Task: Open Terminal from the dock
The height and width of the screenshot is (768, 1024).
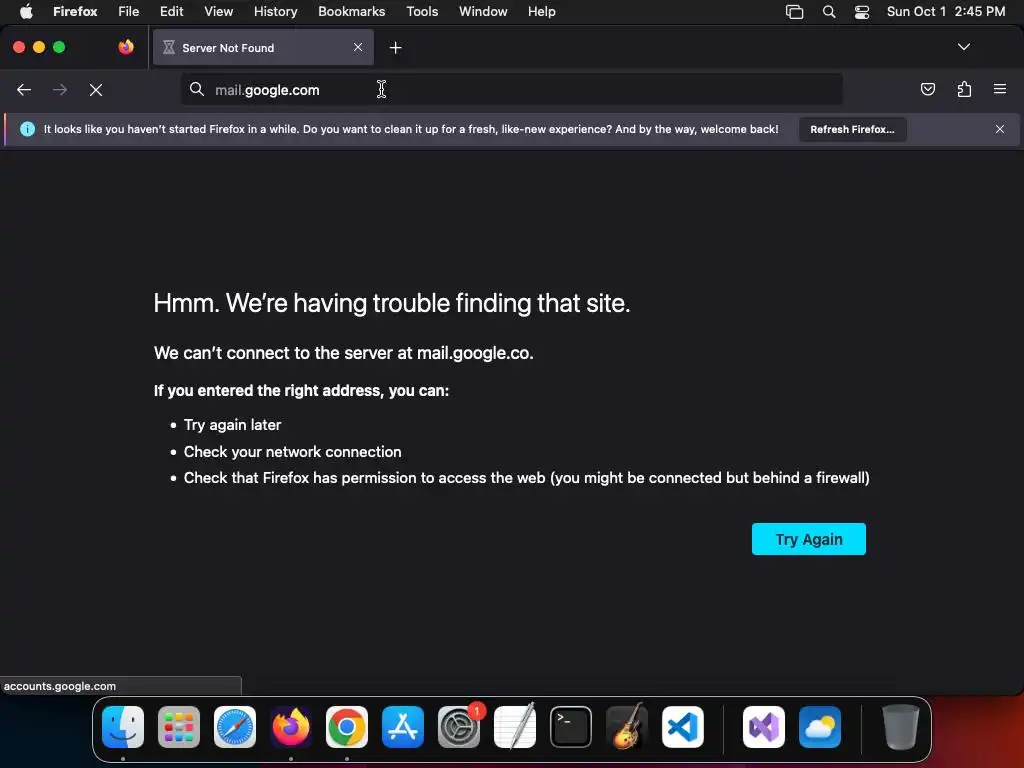Action: 571,727
